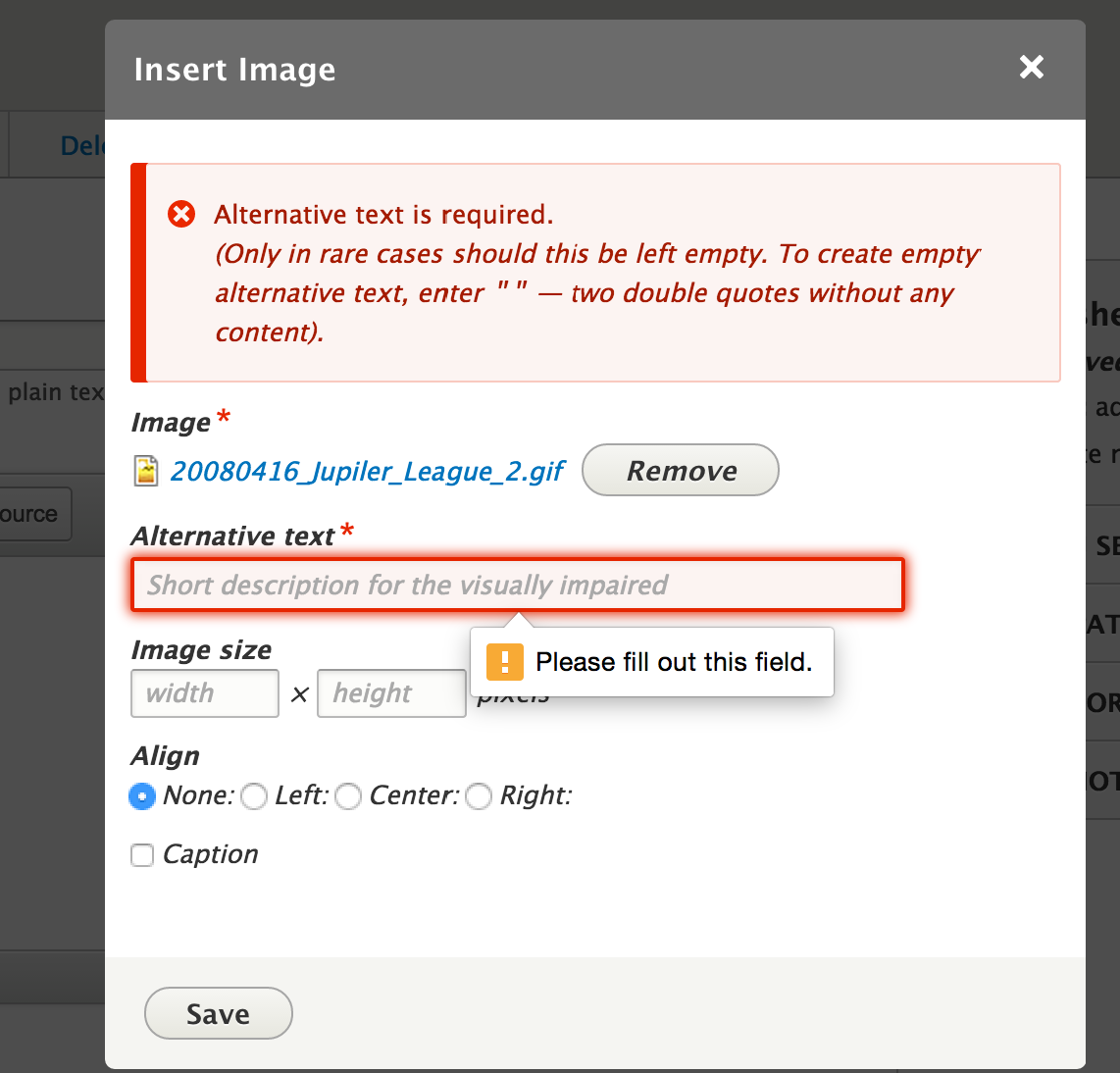Image resolution: width=1120 pixels, height=1073 pixels.
Task: Focus the Alternative text field
Action: (517, 586)
